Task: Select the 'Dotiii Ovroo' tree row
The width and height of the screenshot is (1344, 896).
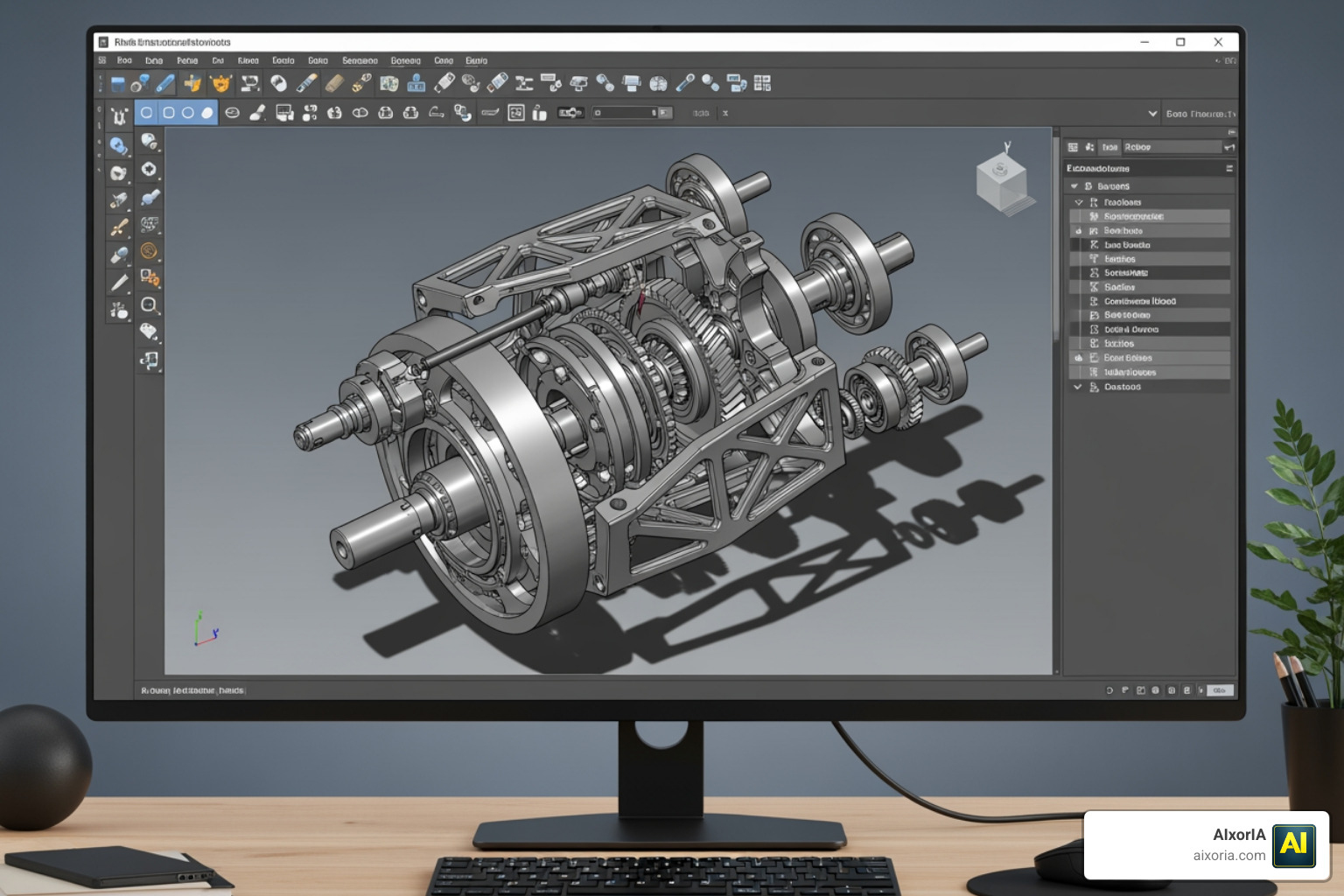Action: point(1150,330)
